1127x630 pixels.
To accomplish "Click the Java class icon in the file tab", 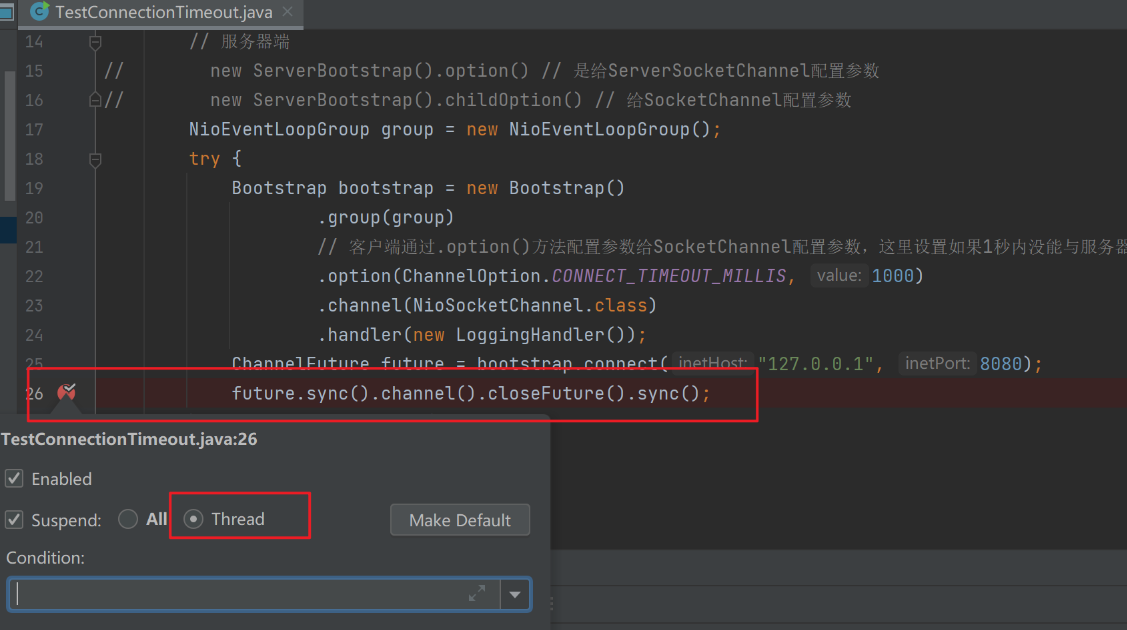I will (40, 12).
